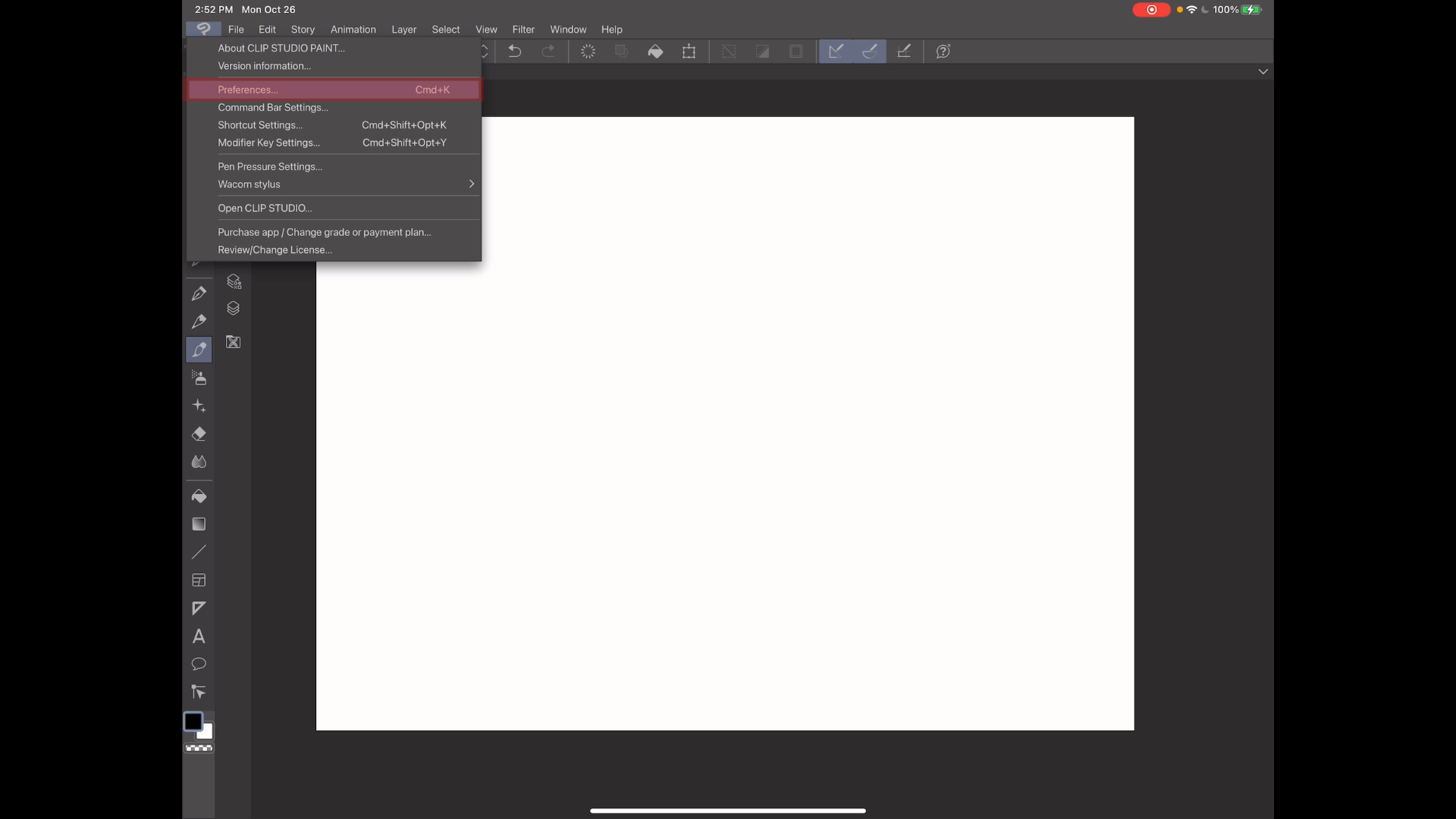Select the Decoration sparkle tool

[199, 406]
